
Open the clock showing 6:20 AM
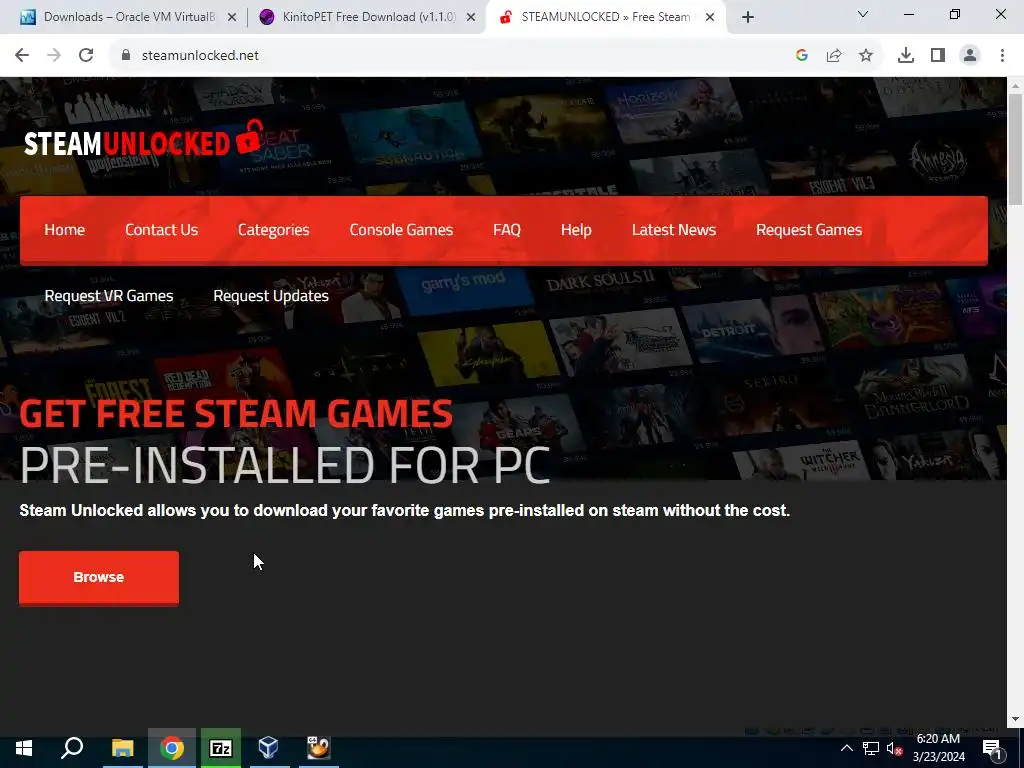(938, 748)
